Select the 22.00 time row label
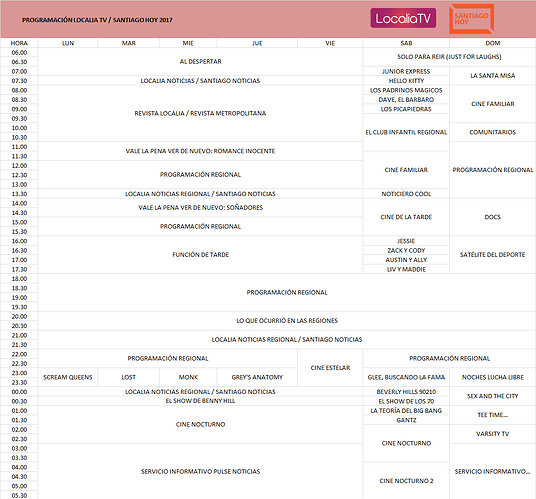This screenshot has width=536, height=499. 19,354
